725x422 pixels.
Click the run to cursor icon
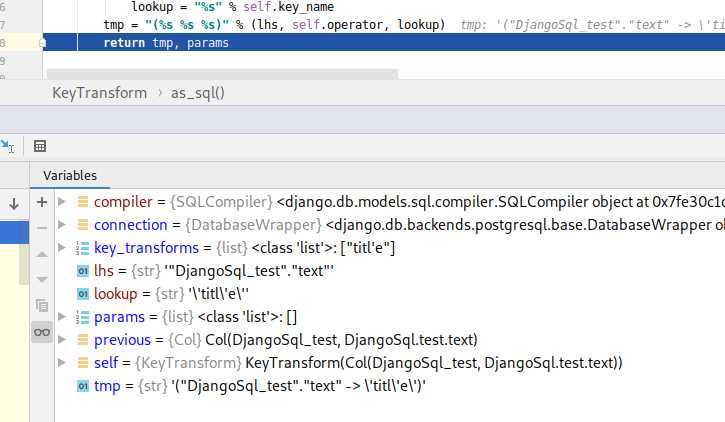point(7,146)
